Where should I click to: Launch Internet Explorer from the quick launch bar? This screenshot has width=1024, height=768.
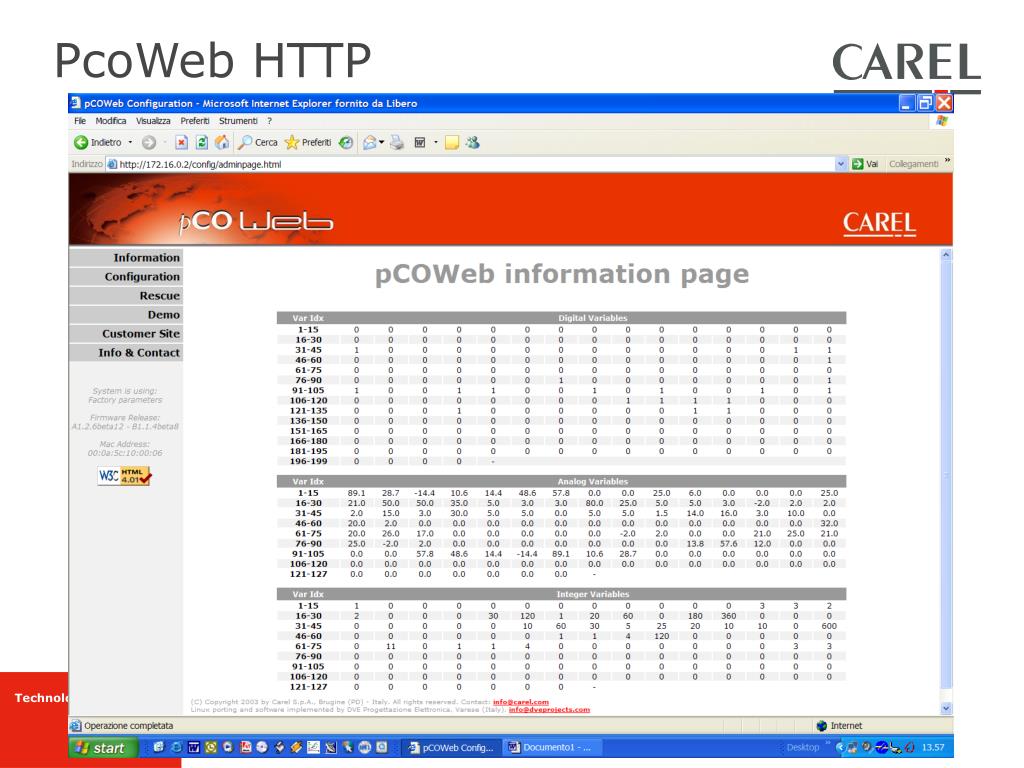176,747
